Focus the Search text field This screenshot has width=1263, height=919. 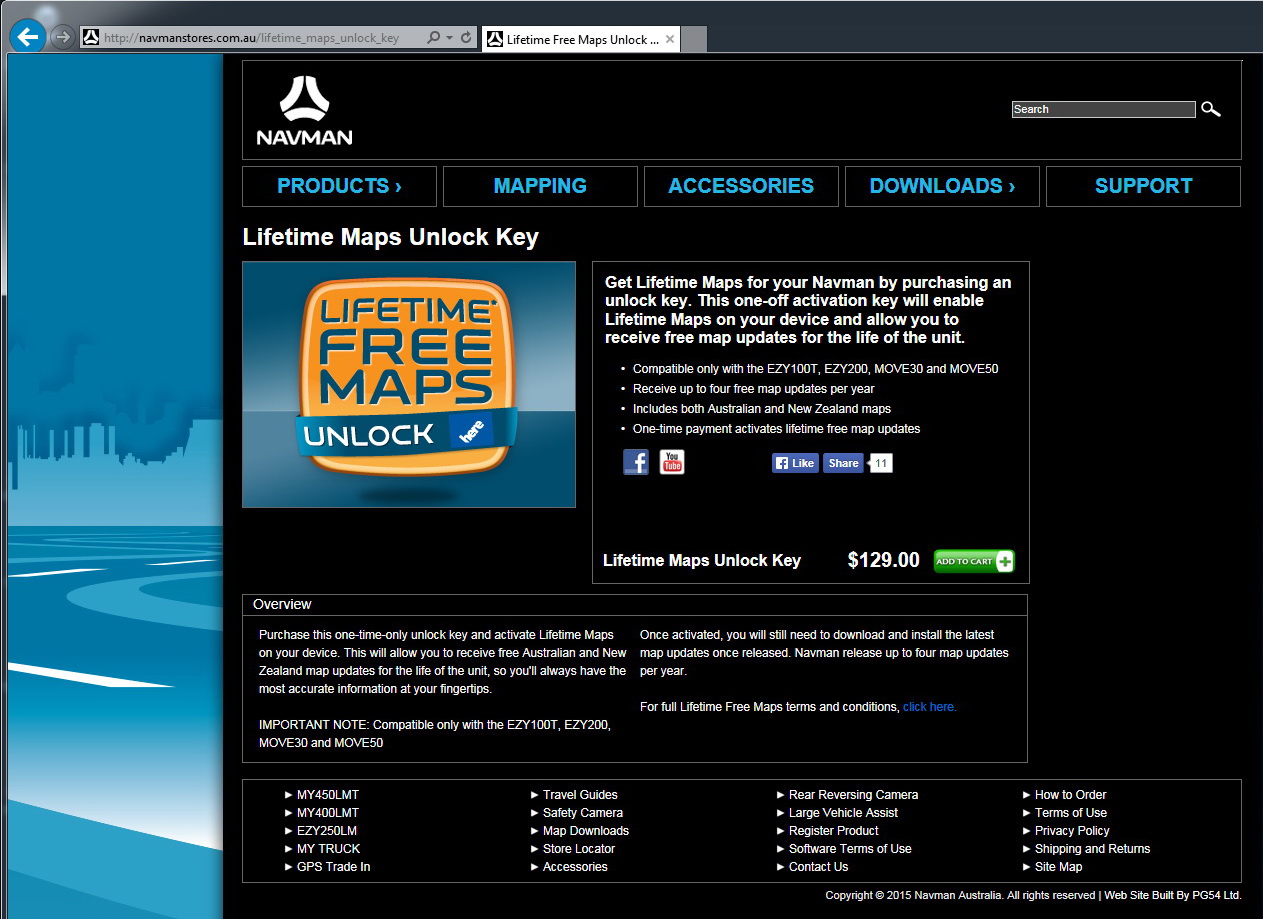(x=1103, y=110)
